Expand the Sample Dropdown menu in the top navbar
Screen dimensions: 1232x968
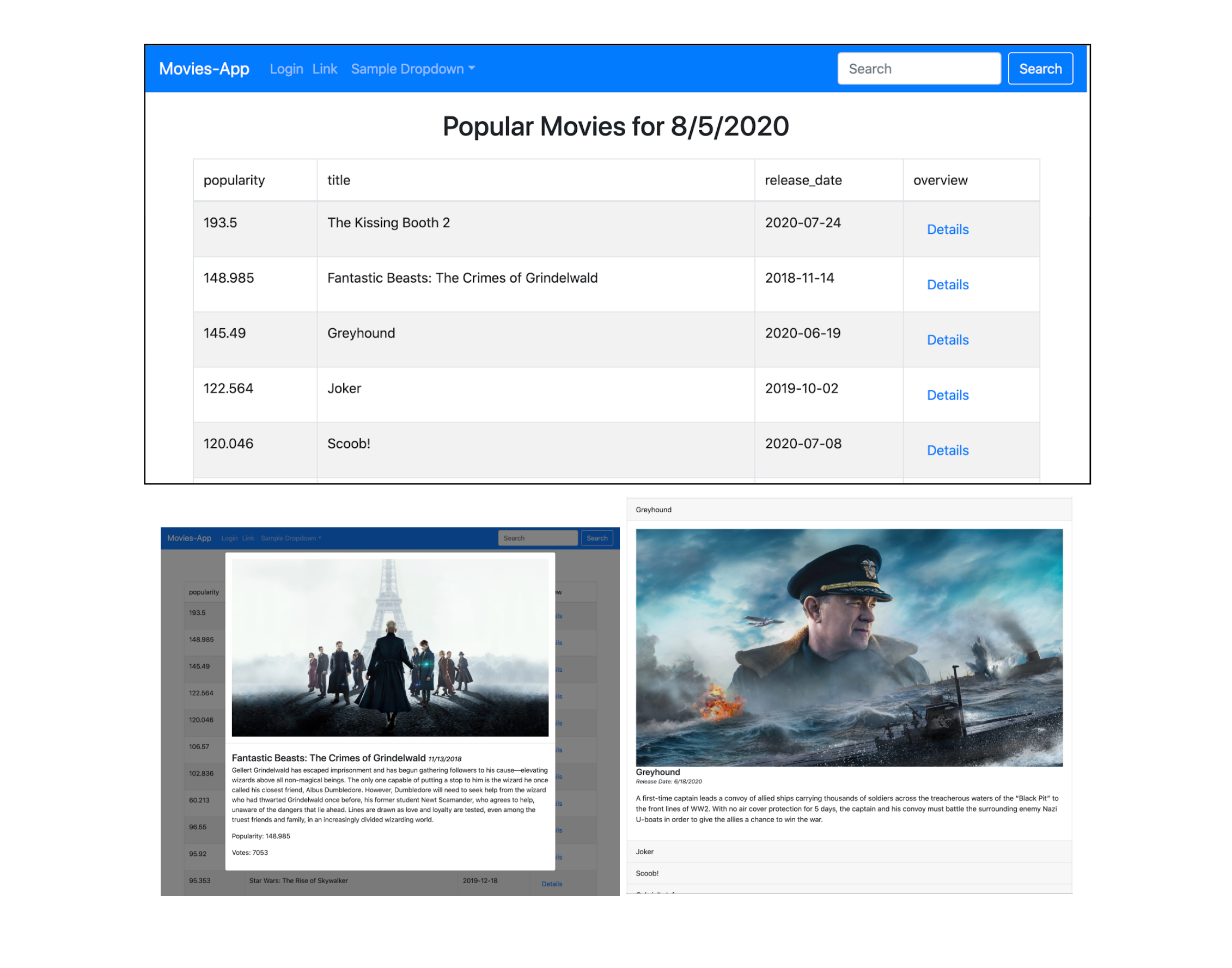coord(412,69)
